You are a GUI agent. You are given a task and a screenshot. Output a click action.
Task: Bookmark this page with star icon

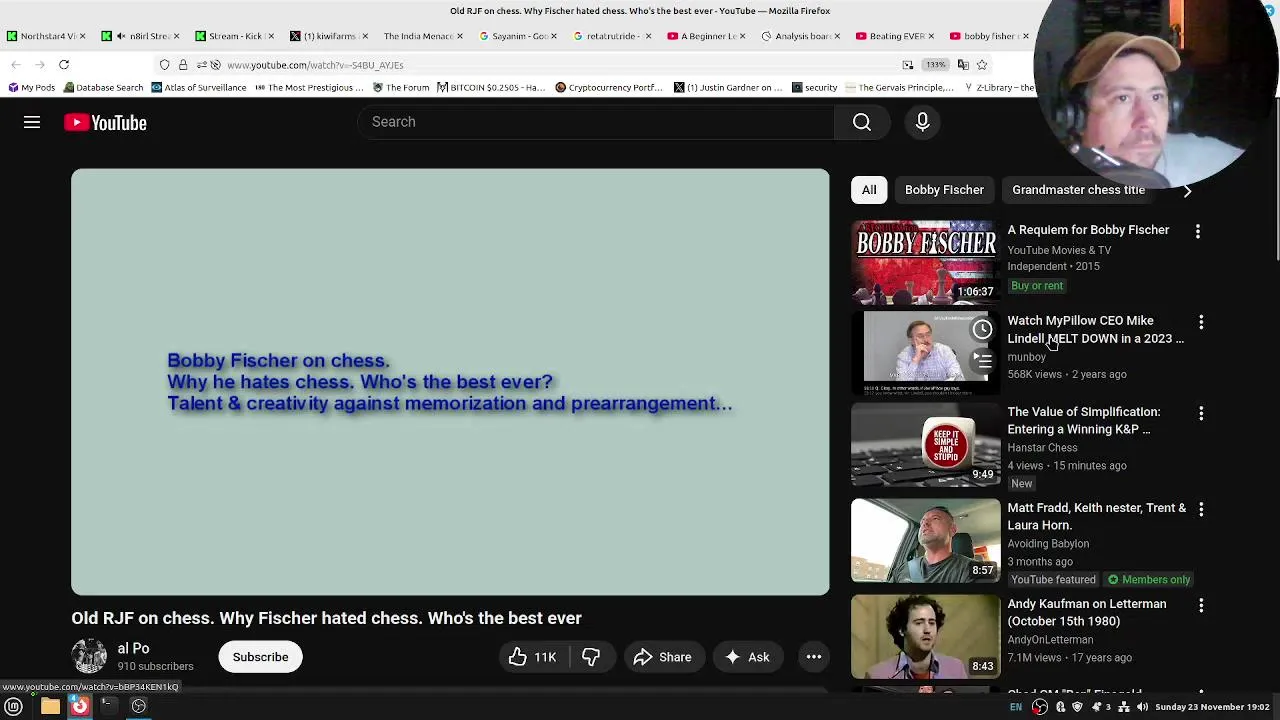(x=982, y=65)
